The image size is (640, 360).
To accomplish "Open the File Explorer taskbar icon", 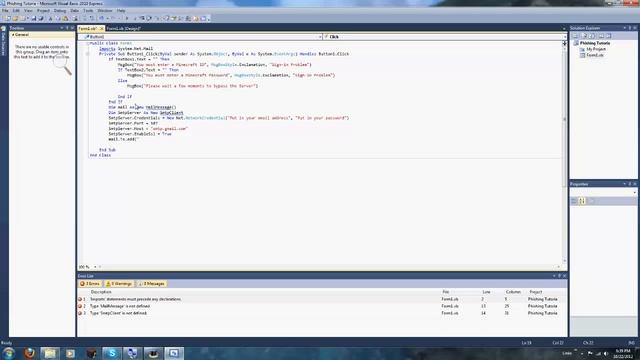I will pyautogui.click(x=50, y=353).
